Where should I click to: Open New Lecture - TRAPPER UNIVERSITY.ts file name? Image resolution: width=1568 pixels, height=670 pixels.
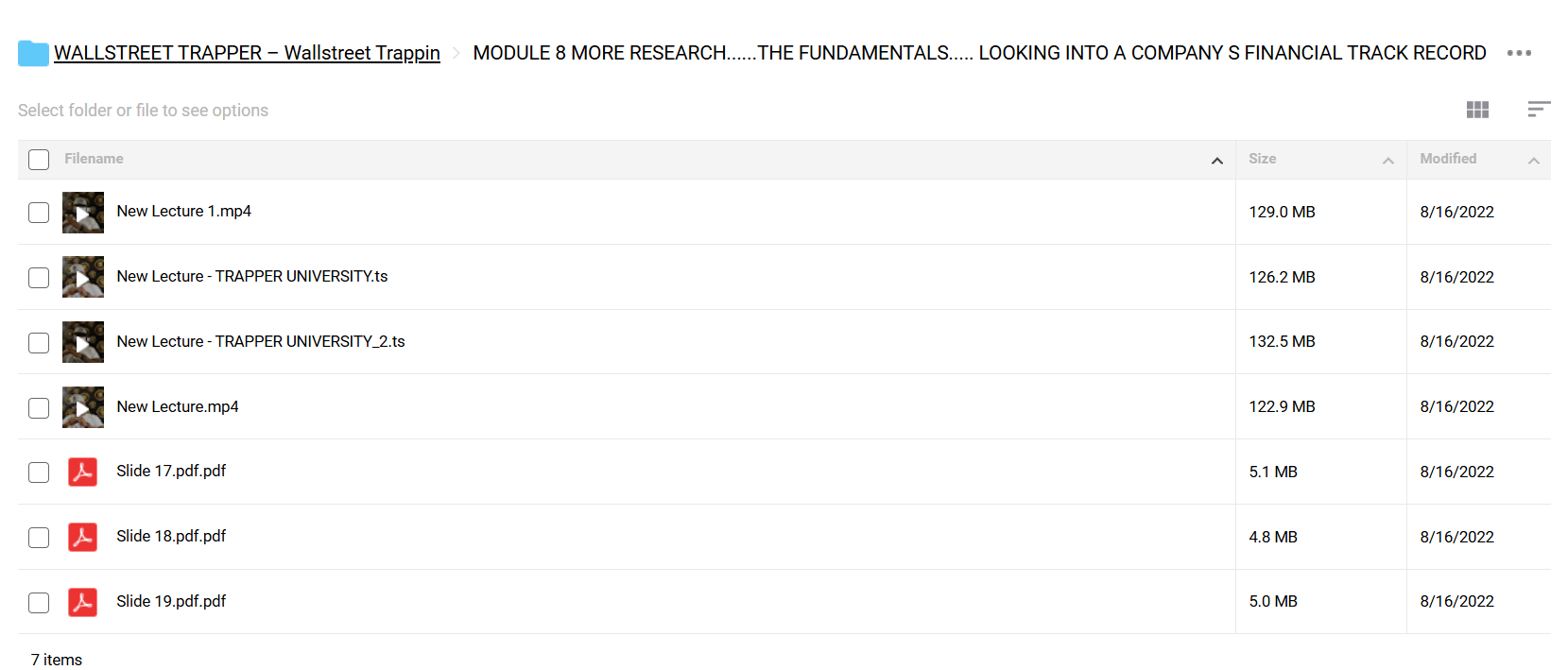coord(252,277)
